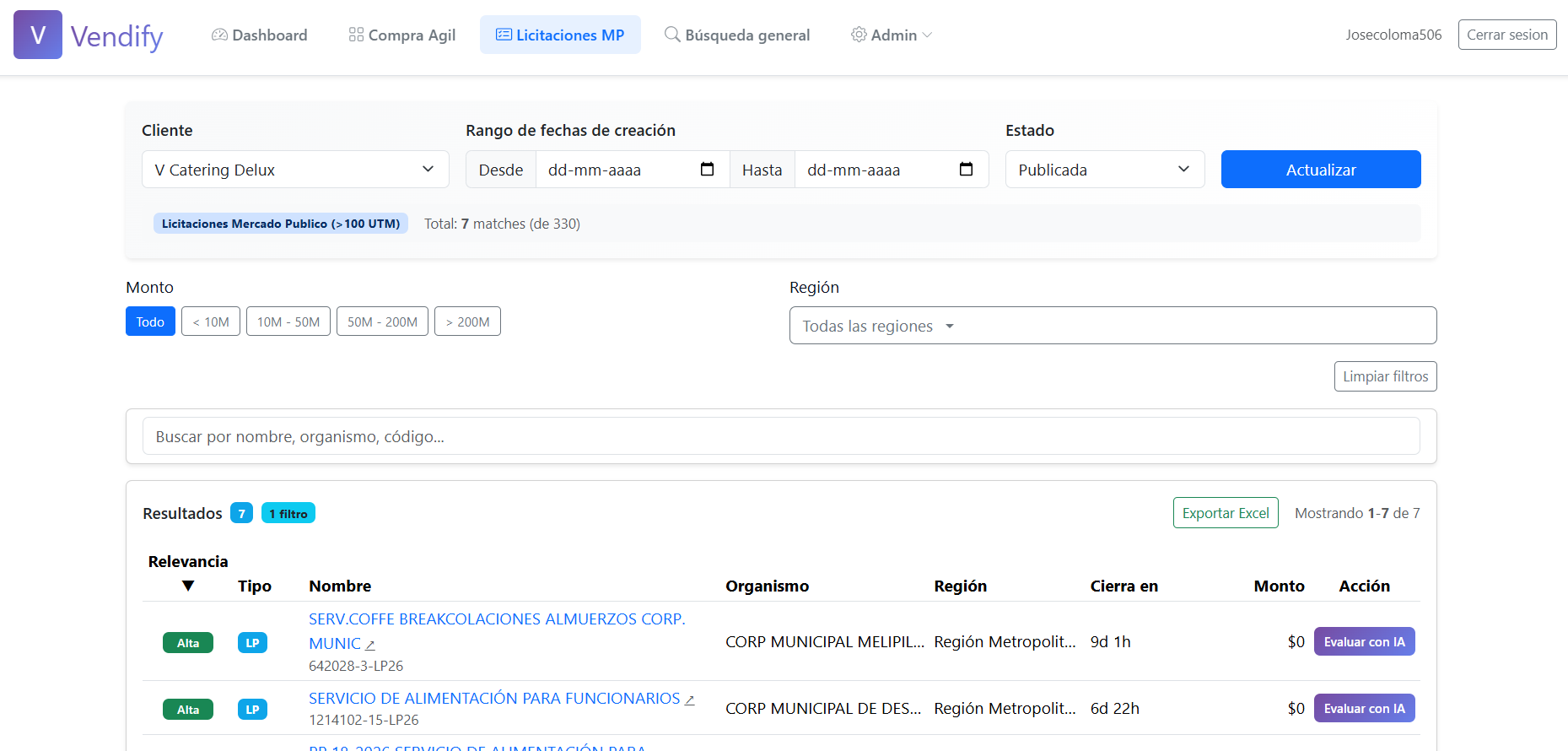Click the results count 7 badge
The width and height of the screenshot is (1568, 751).
tap(241, 513)
